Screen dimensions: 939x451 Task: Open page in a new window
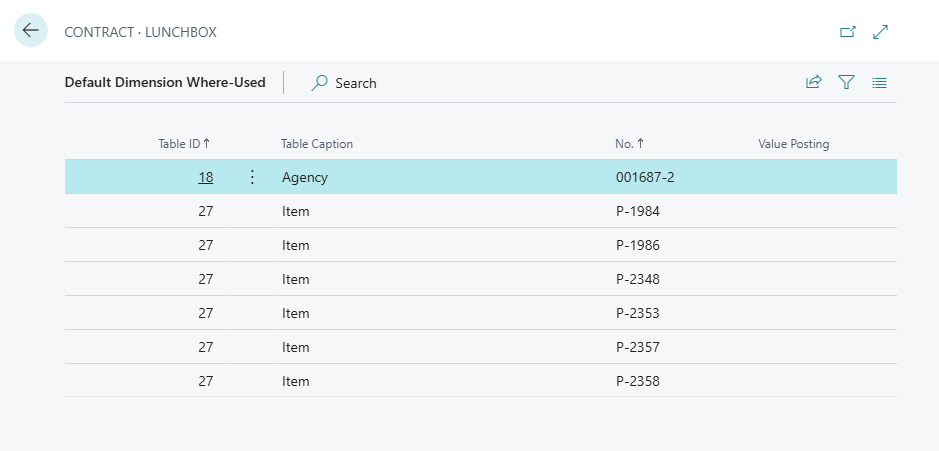[x=848, y=32]
